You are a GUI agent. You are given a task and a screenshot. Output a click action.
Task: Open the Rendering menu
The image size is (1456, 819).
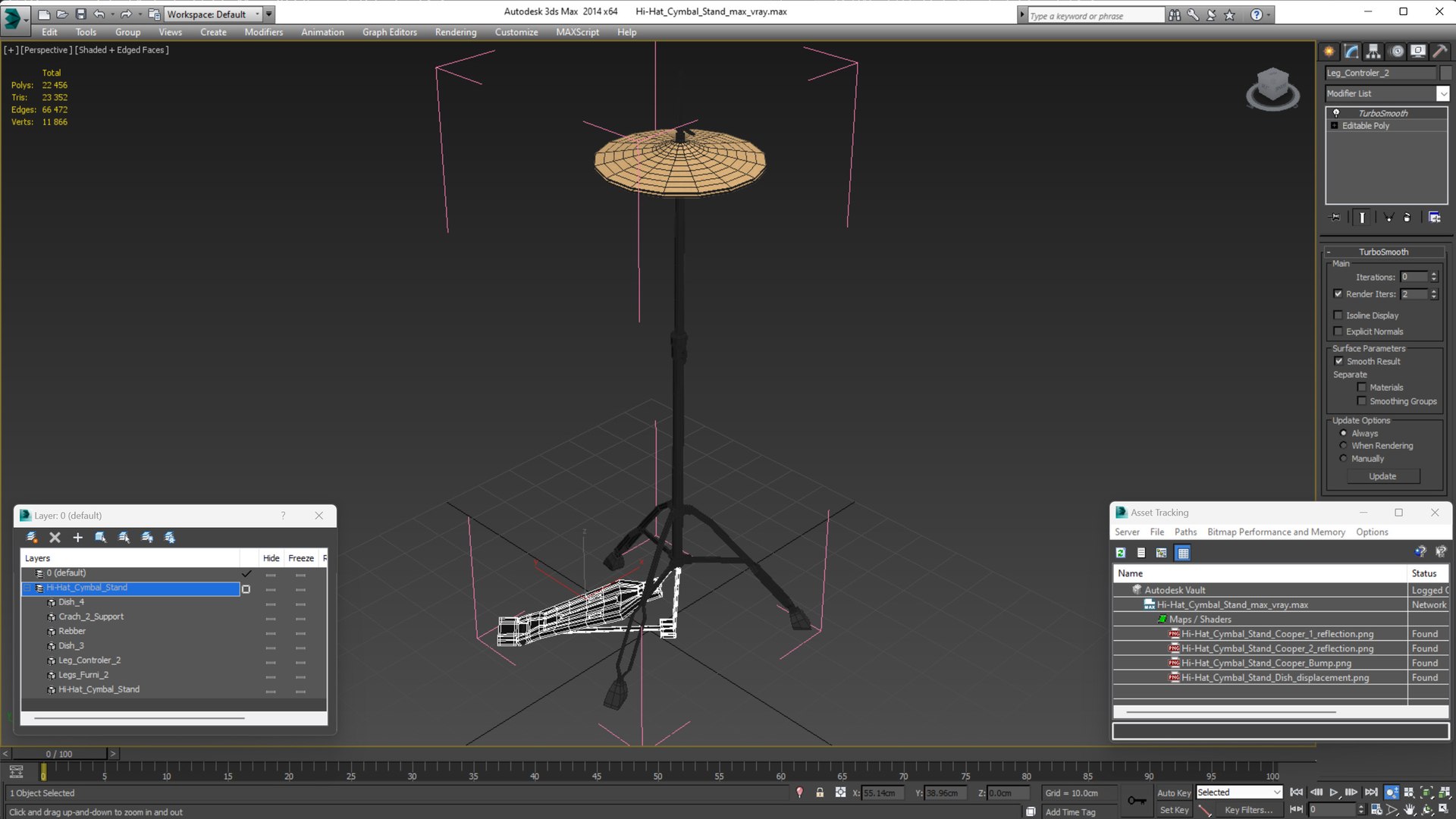pyautogui.click(x=456, y=32)
